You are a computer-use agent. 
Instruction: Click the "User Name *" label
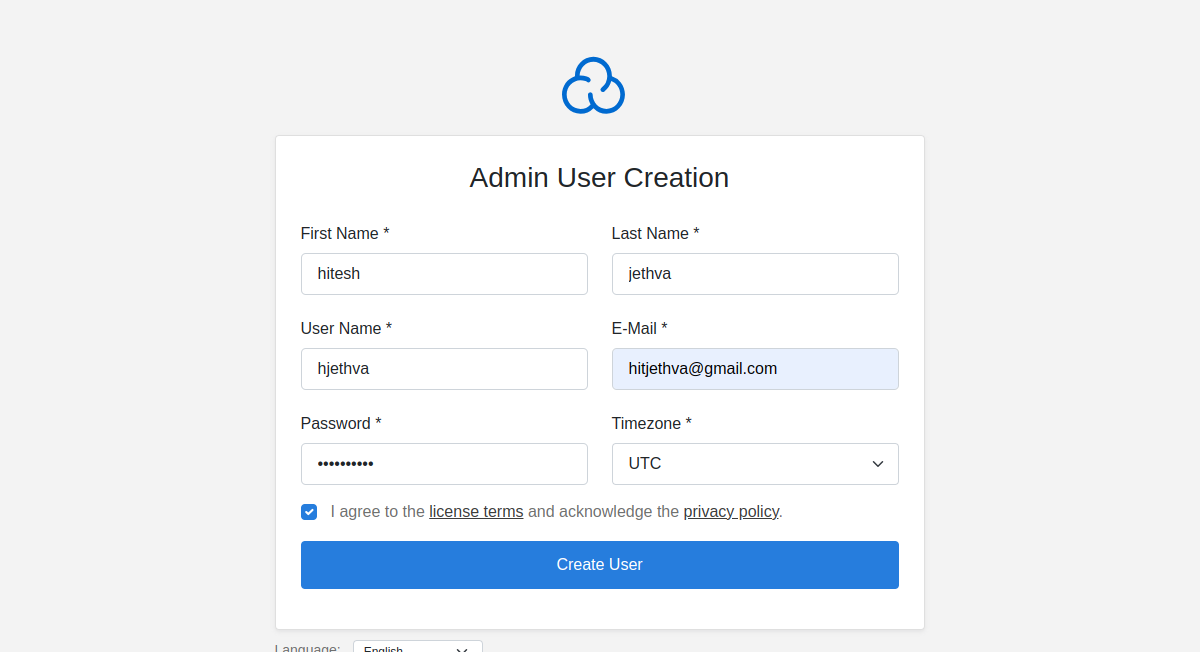tap(346, 328)
